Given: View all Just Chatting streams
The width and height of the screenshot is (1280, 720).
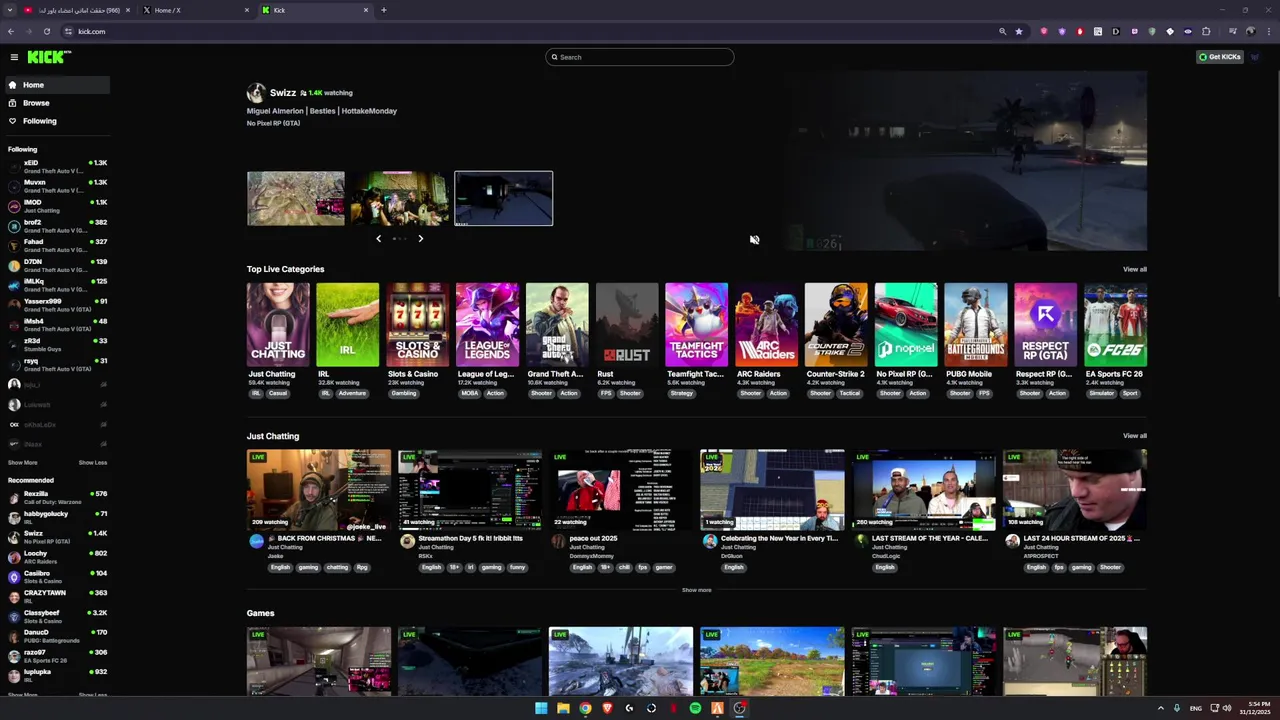Looking at the screenshot, I should pyautogui.click(x=1134, y=436).
